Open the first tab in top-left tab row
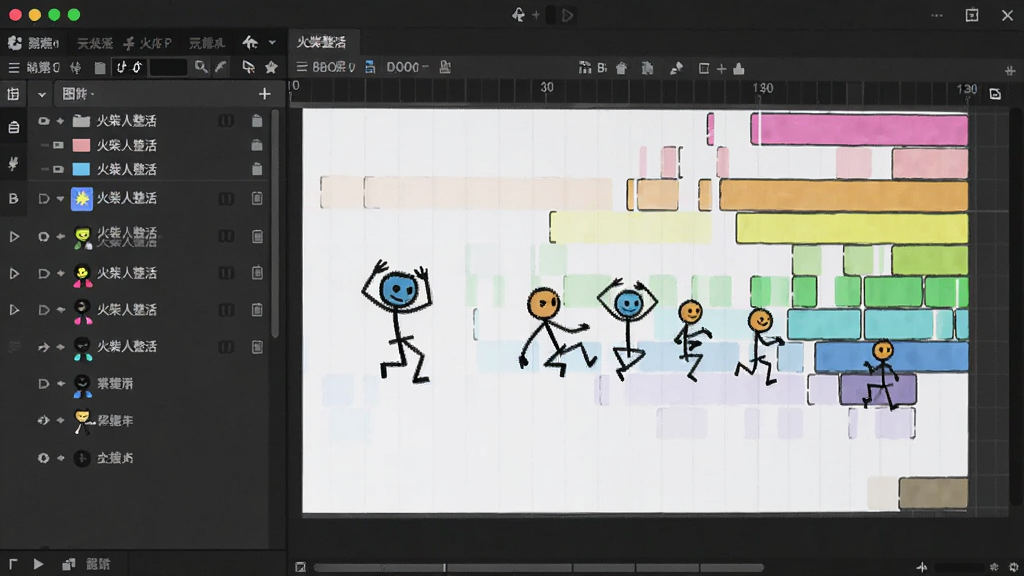Image resolution: width=1024 pixels, height=576 pixels. pos(34,43)
